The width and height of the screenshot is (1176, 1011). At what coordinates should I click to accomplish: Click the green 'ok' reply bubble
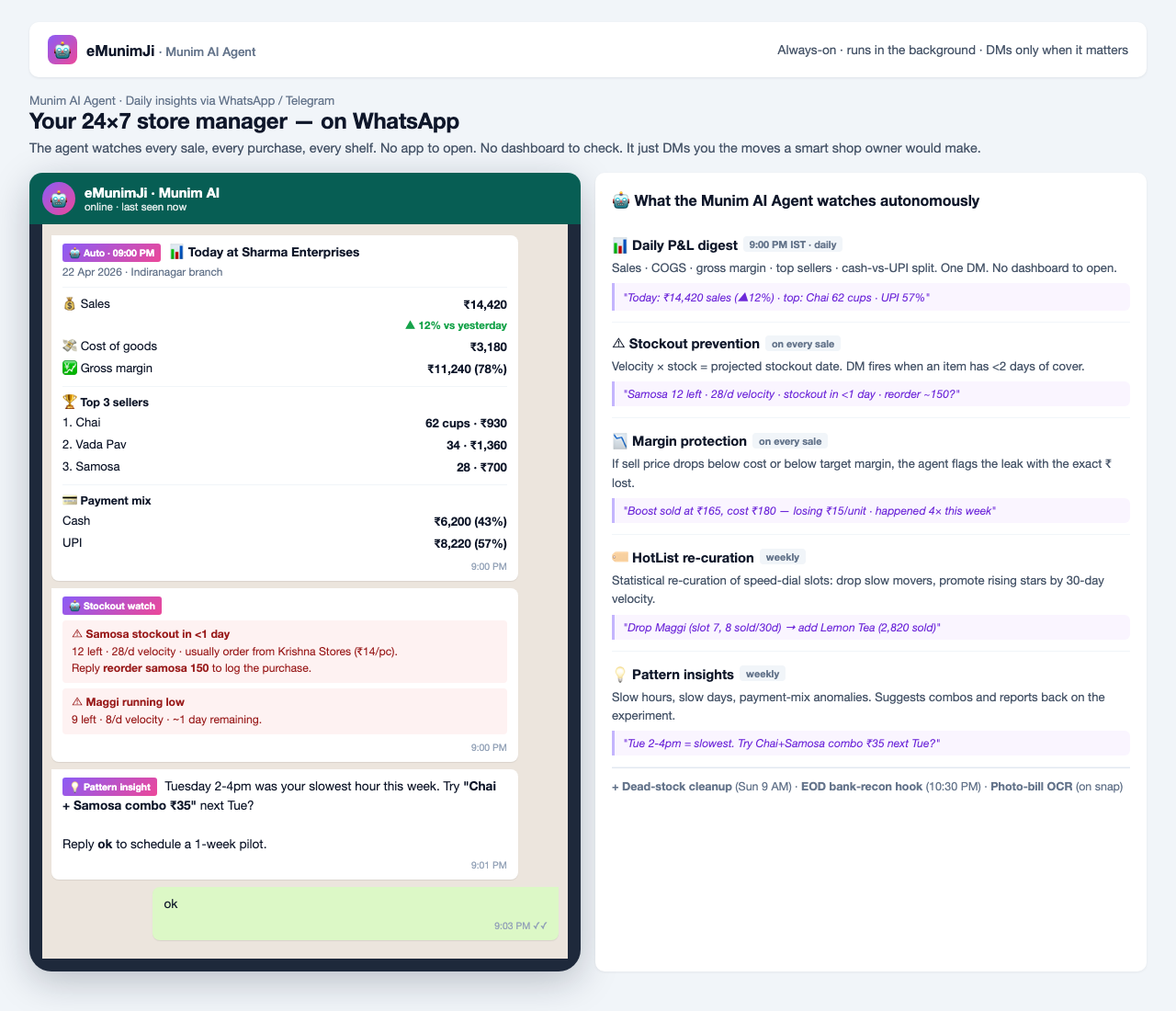click(x=356, y=914)
